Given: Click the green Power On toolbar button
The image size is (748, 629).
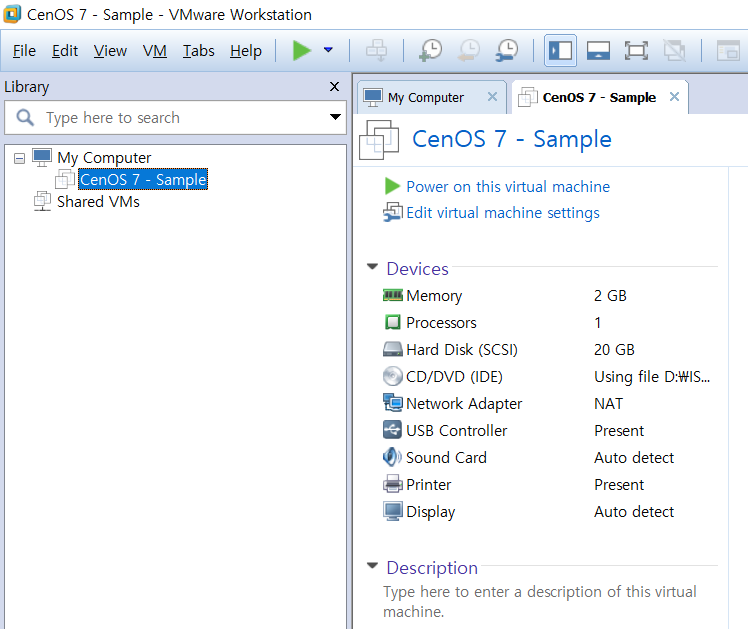Looking at the screenshot, I should (x=301, y=50).
